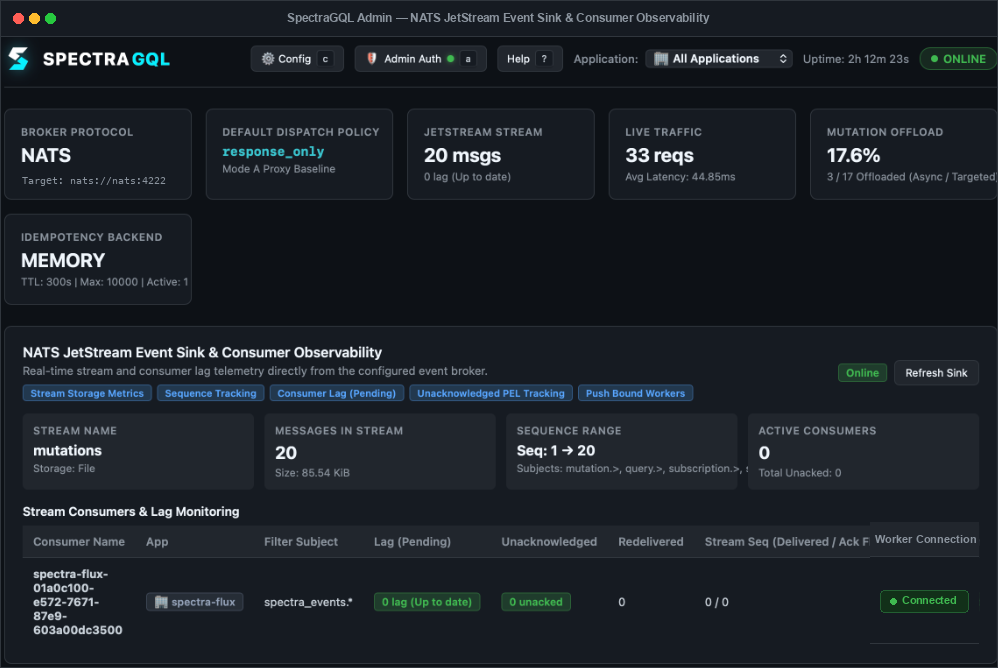Select the Push Bound Workers tag
The width and height of the screenshot is (998, 668).
pos(635,393)
